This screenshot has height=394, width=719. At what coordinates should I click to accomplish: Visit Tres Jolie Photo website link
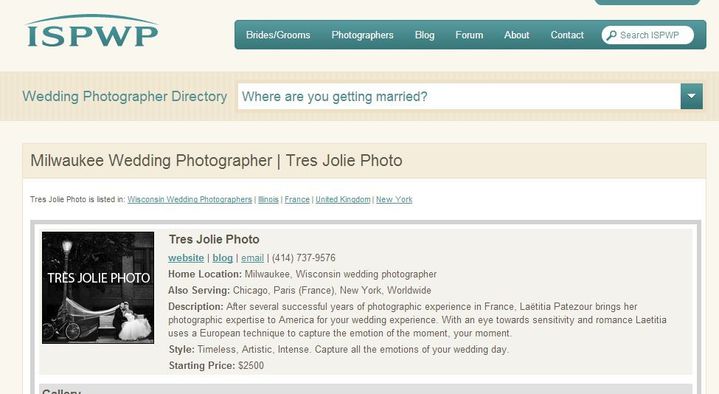point(186,258)
